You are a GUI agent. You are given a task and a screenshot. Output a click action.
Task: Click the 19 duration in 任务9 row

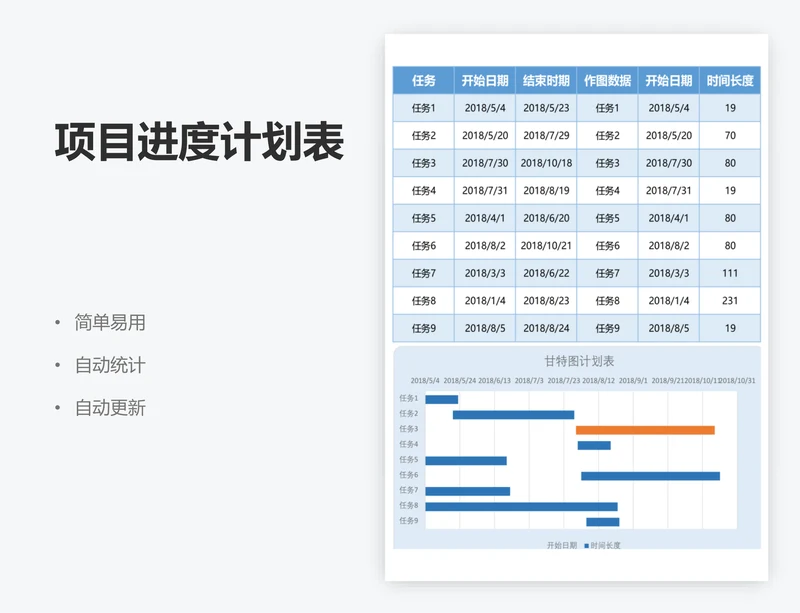coord(730,329)
